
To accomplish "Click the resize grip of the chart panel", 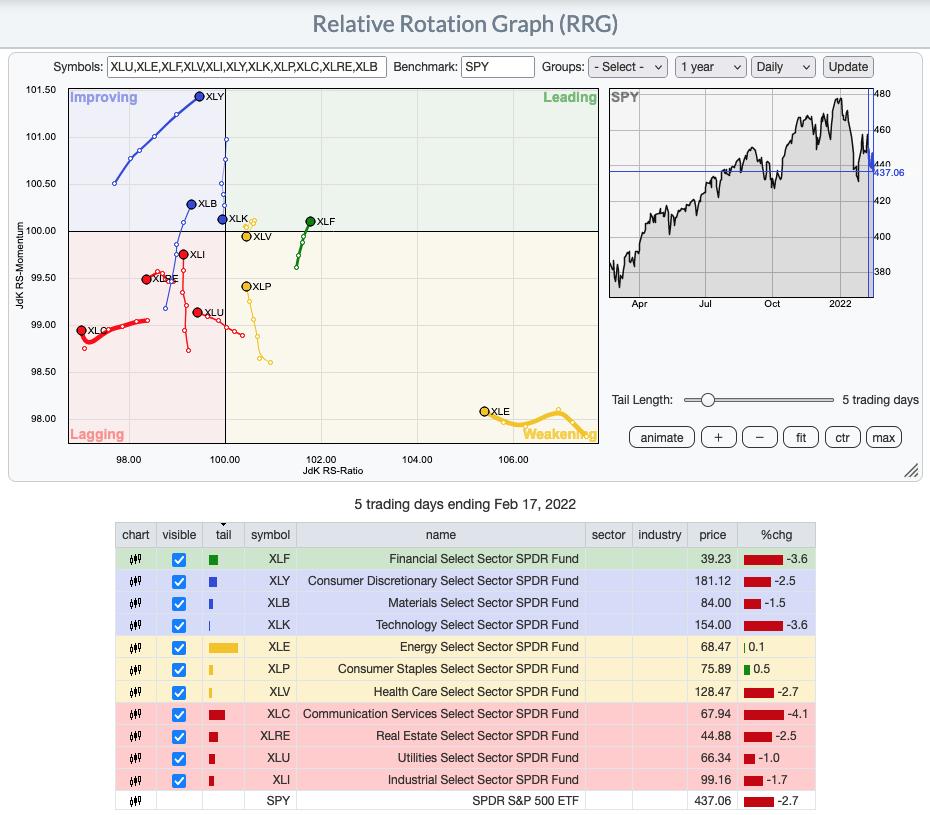I will 911,470.
